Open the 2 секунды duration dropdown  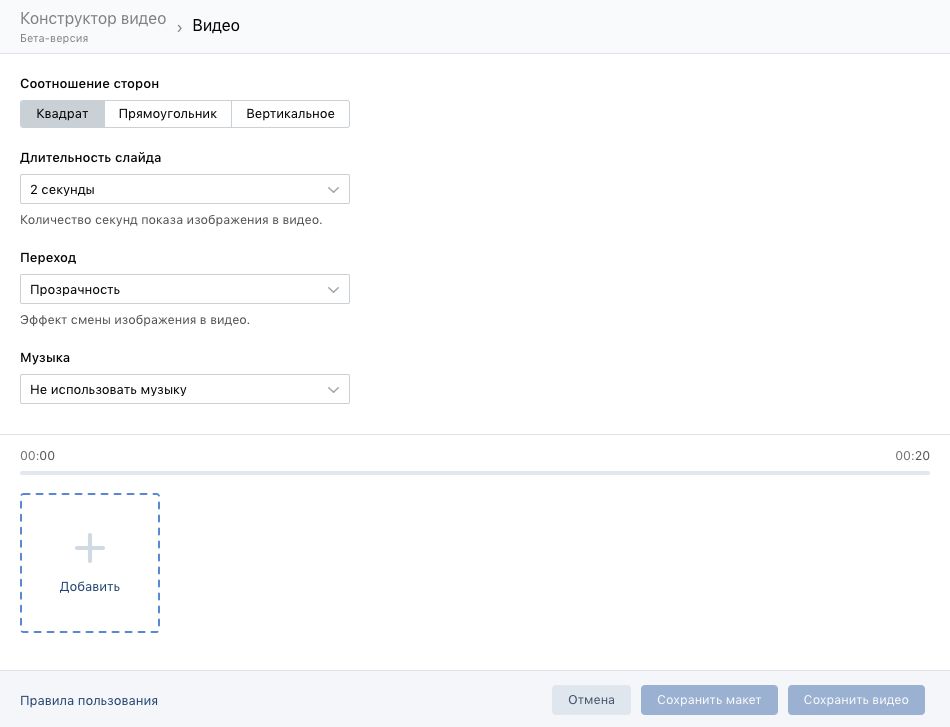(175, 190)
